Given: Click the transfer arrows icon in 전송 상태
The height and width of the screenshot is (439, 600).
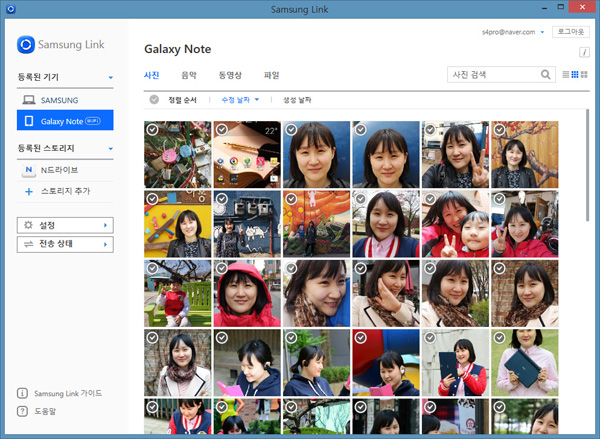Looking at the screenshot, I should [28, 244].
